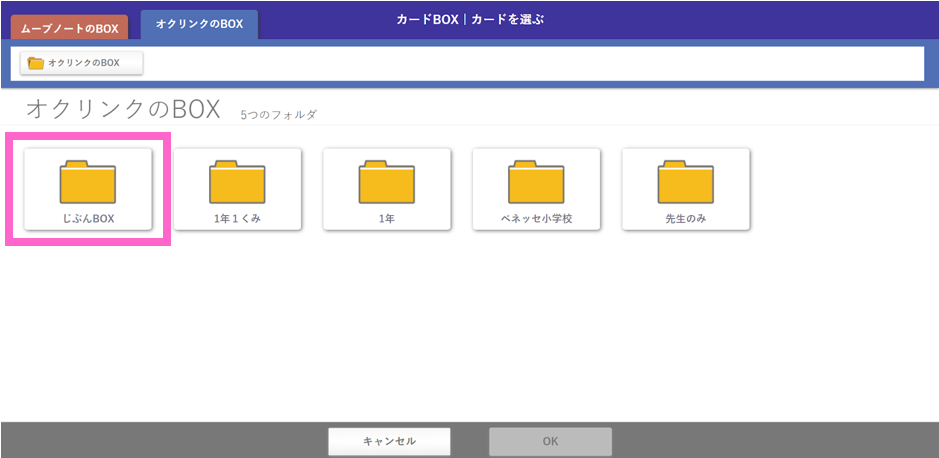Click the オクリンクのBOX breadcrumb button
This screenshot has width=939, height=458.
[81, 63]
